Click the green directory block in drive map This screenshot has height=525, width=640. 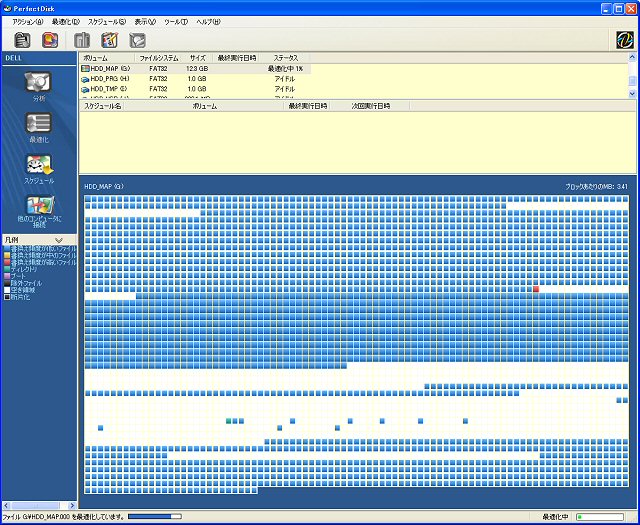(x=229, y=421)
